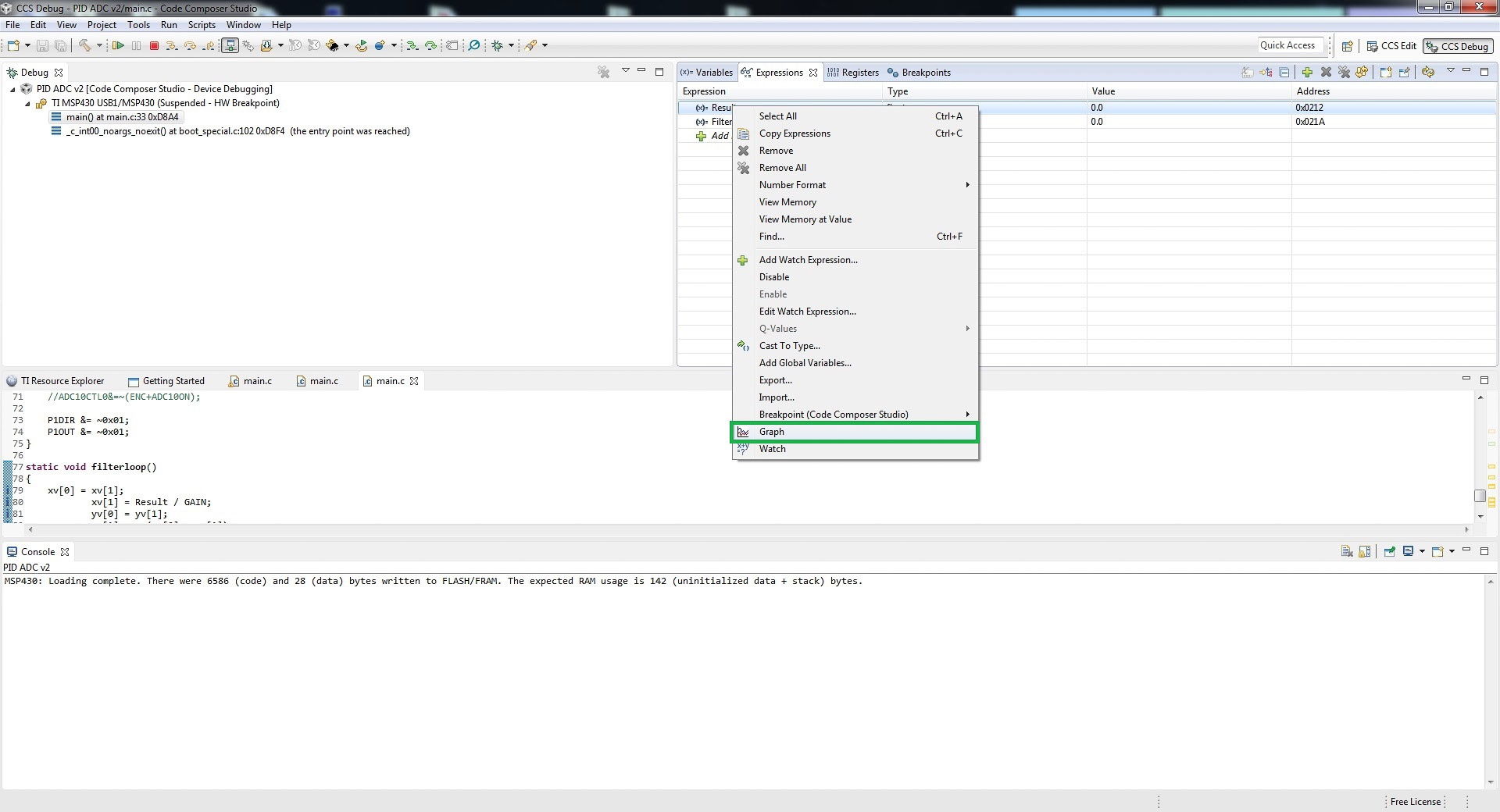Click the Clear Console icon

click(1347, 551)
